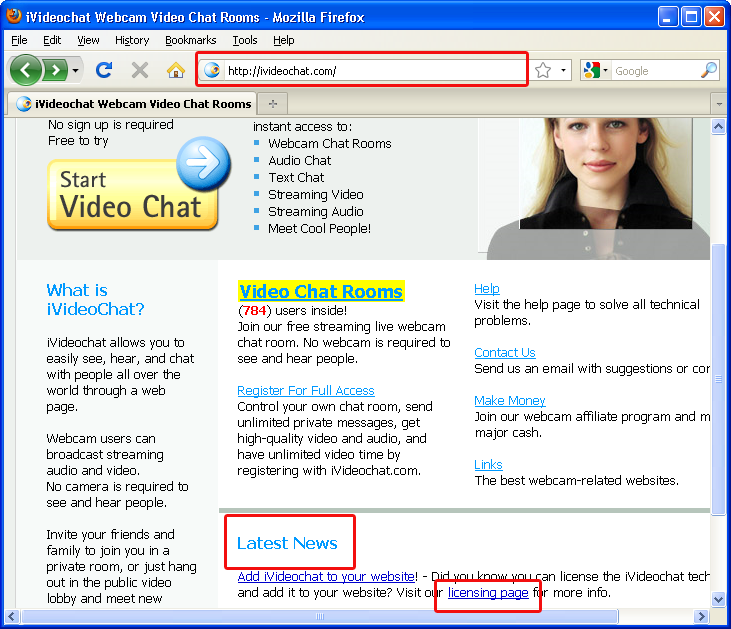The width and height of the screenshot is (731, 629).
Task: Open the Bookmarks menu
Action: click(x=191, y=40)
